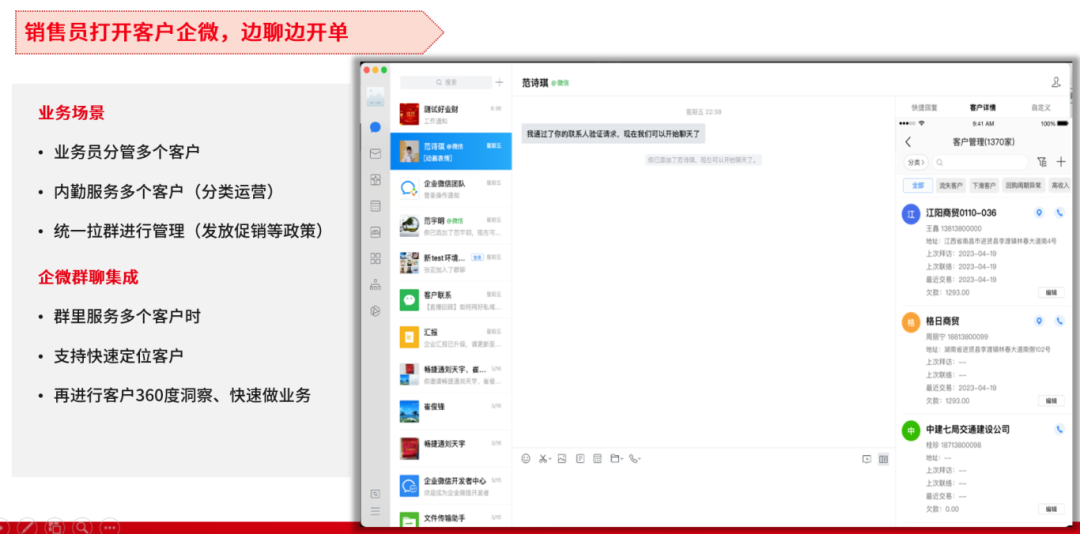Viewport: 1080px width, 534px height.
Task: Select the 下滑客户 filter chip
Action: [x=984, y=185]
